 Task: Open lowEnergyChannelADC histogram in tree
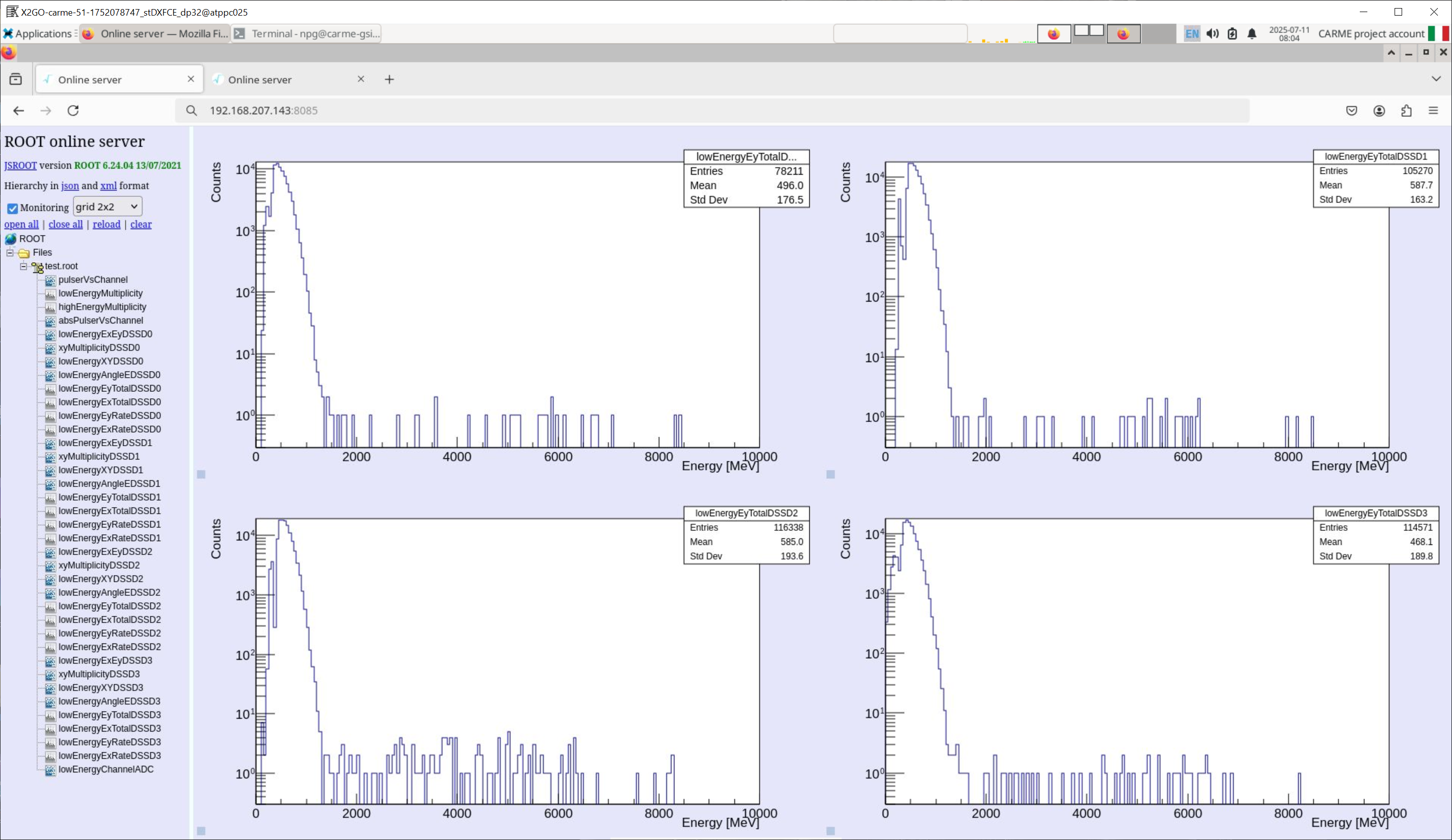tap(105, 769)
